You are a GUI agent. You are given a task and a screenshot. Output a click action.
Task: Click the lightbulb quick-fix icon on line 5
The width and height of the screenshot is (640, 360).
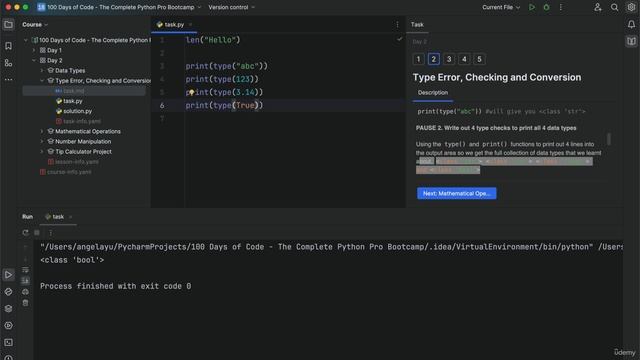pyautogui.click(x=191, y=93)
